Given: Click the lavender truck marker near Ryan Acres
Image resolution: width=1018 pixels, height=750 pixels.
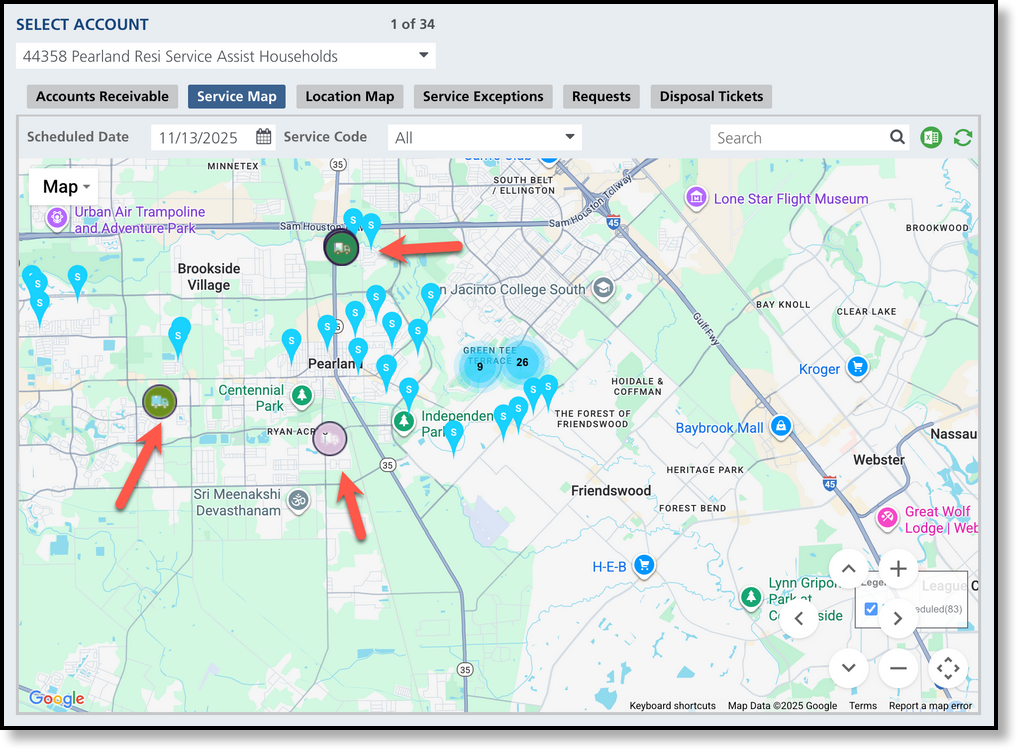Looking at the screenshot, I should [330, 439].
